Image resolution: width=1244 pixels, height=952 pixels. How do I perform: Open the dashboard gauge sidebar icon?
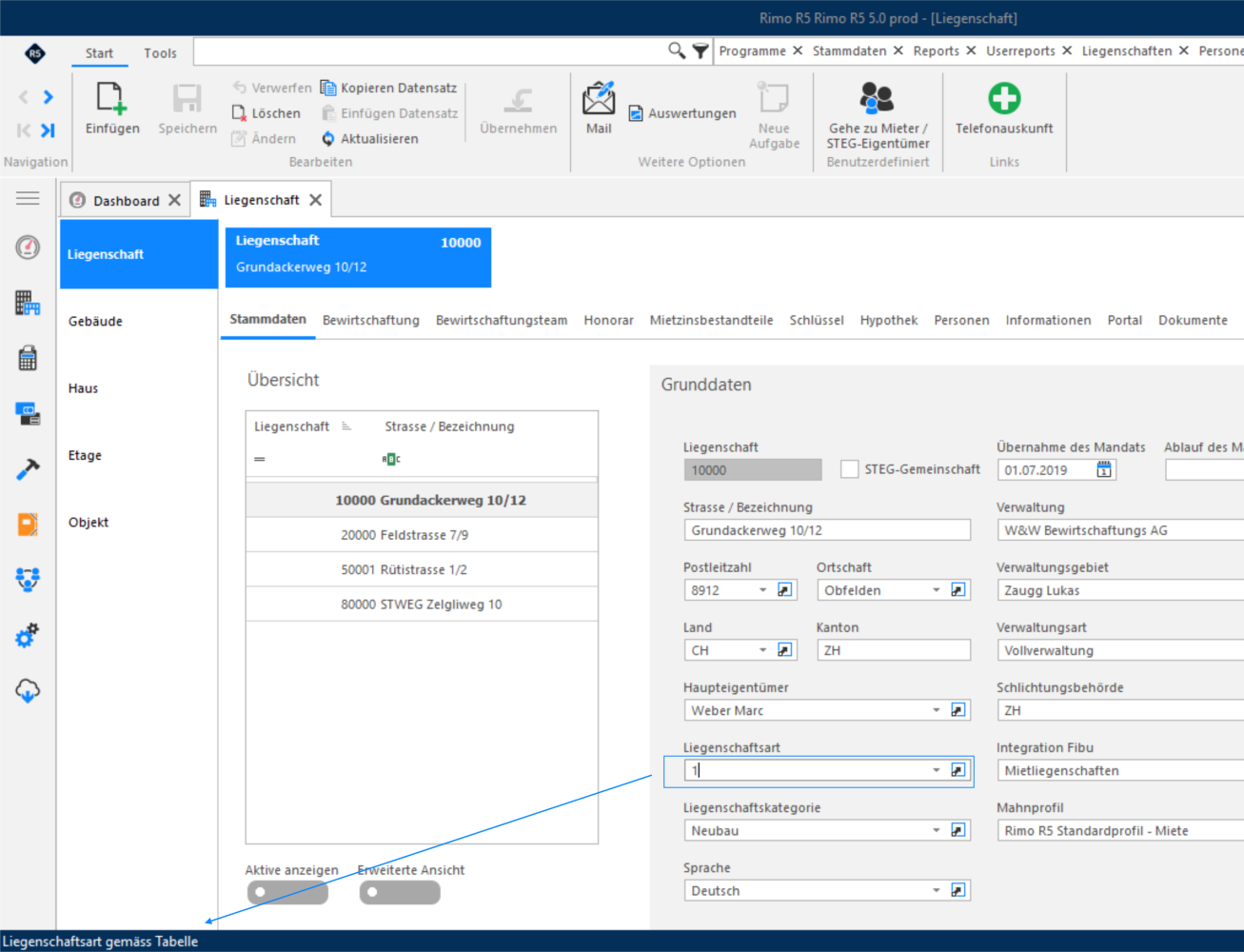[x=28, y=248]
